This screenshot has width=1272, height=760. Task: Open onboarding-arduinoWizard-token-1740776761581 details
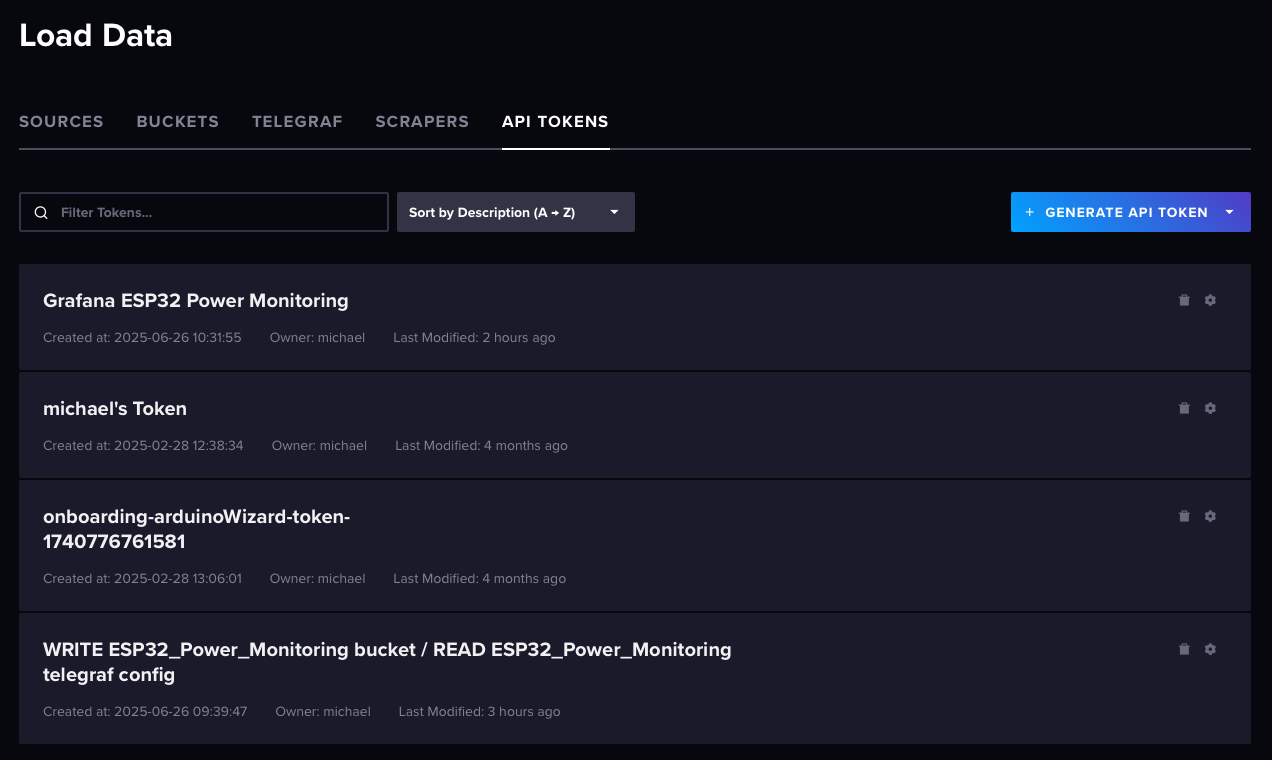[x=196, y=529]
